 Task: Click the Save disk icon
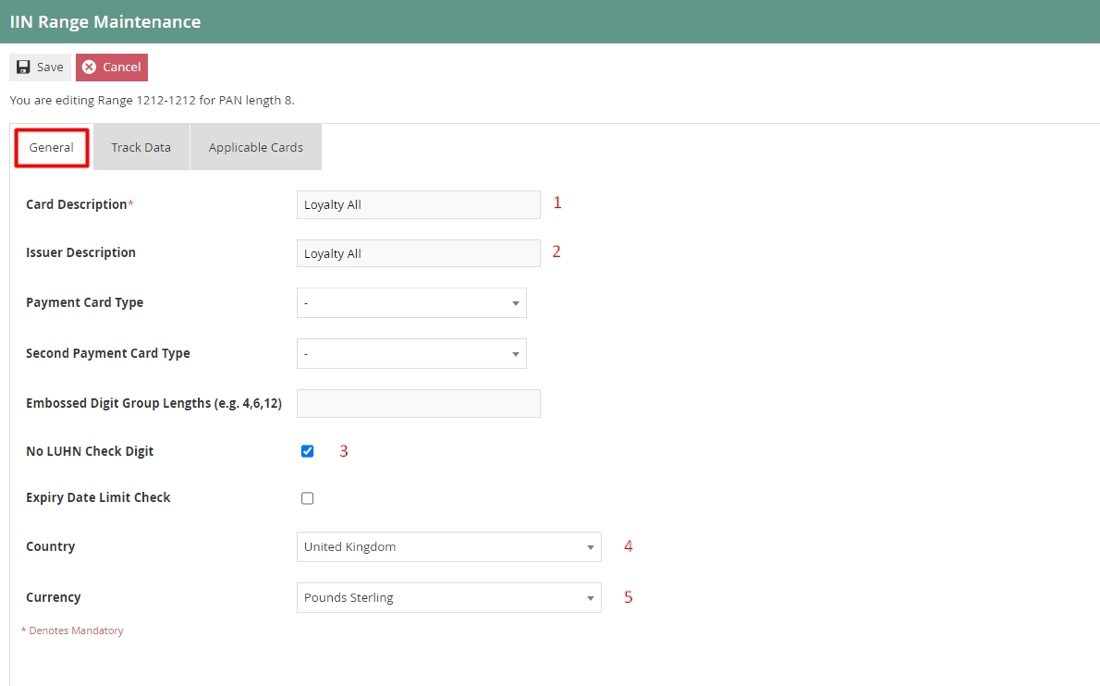23,66
